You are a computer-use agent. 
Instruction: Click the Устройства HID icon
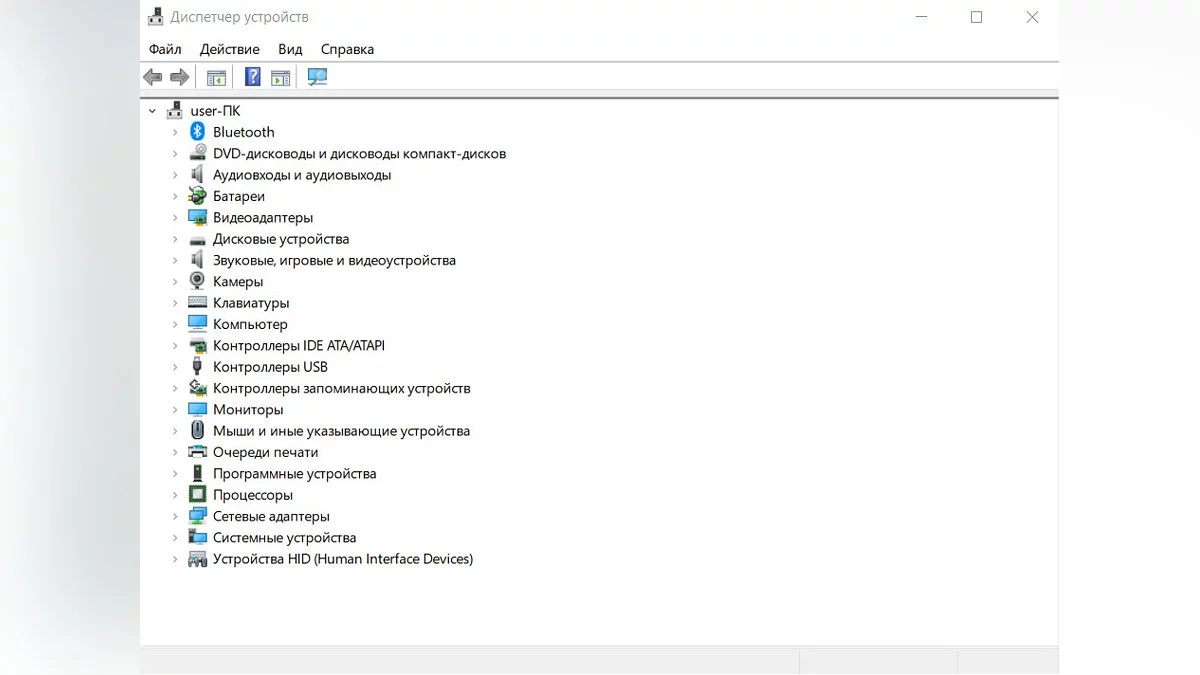[197, 559]
